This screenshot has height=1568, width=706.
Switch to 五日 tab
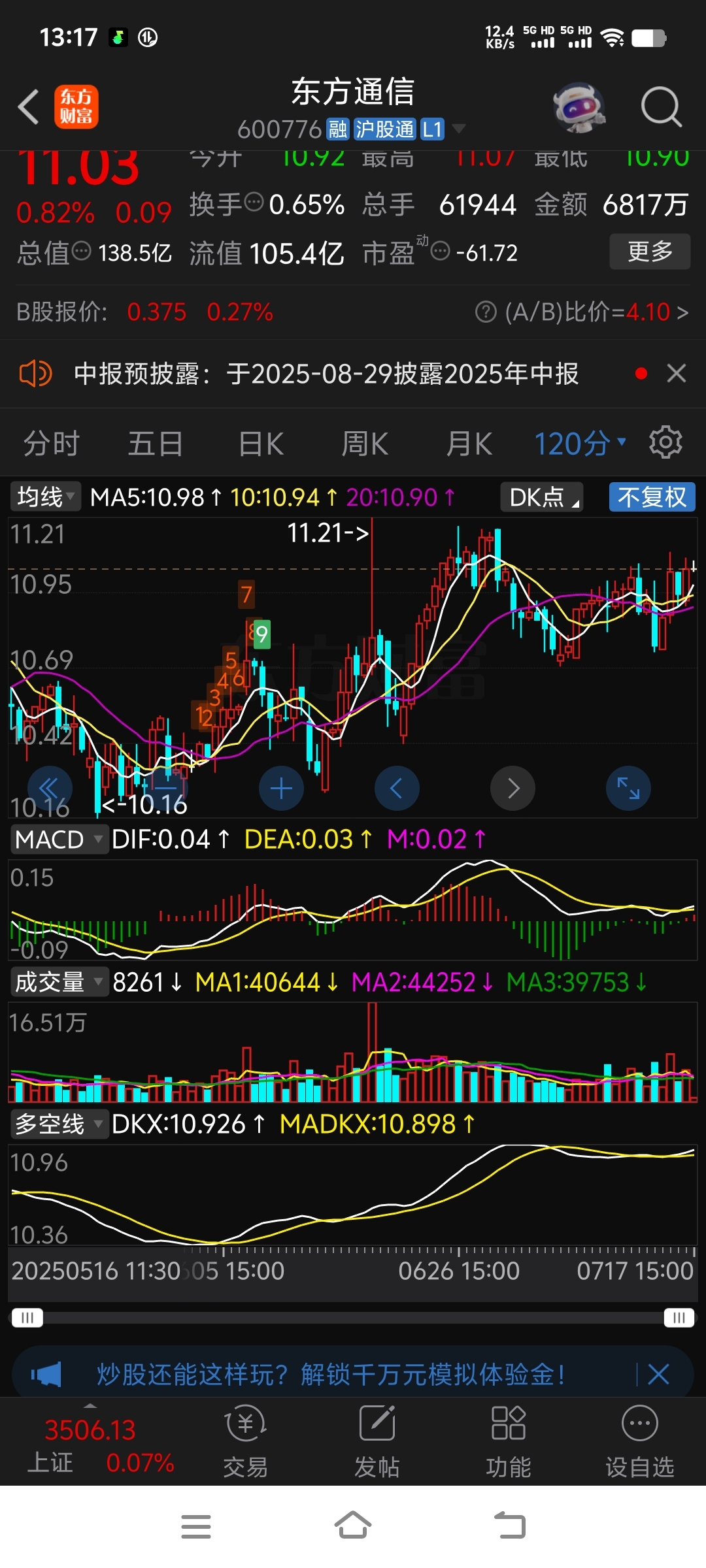155,444
